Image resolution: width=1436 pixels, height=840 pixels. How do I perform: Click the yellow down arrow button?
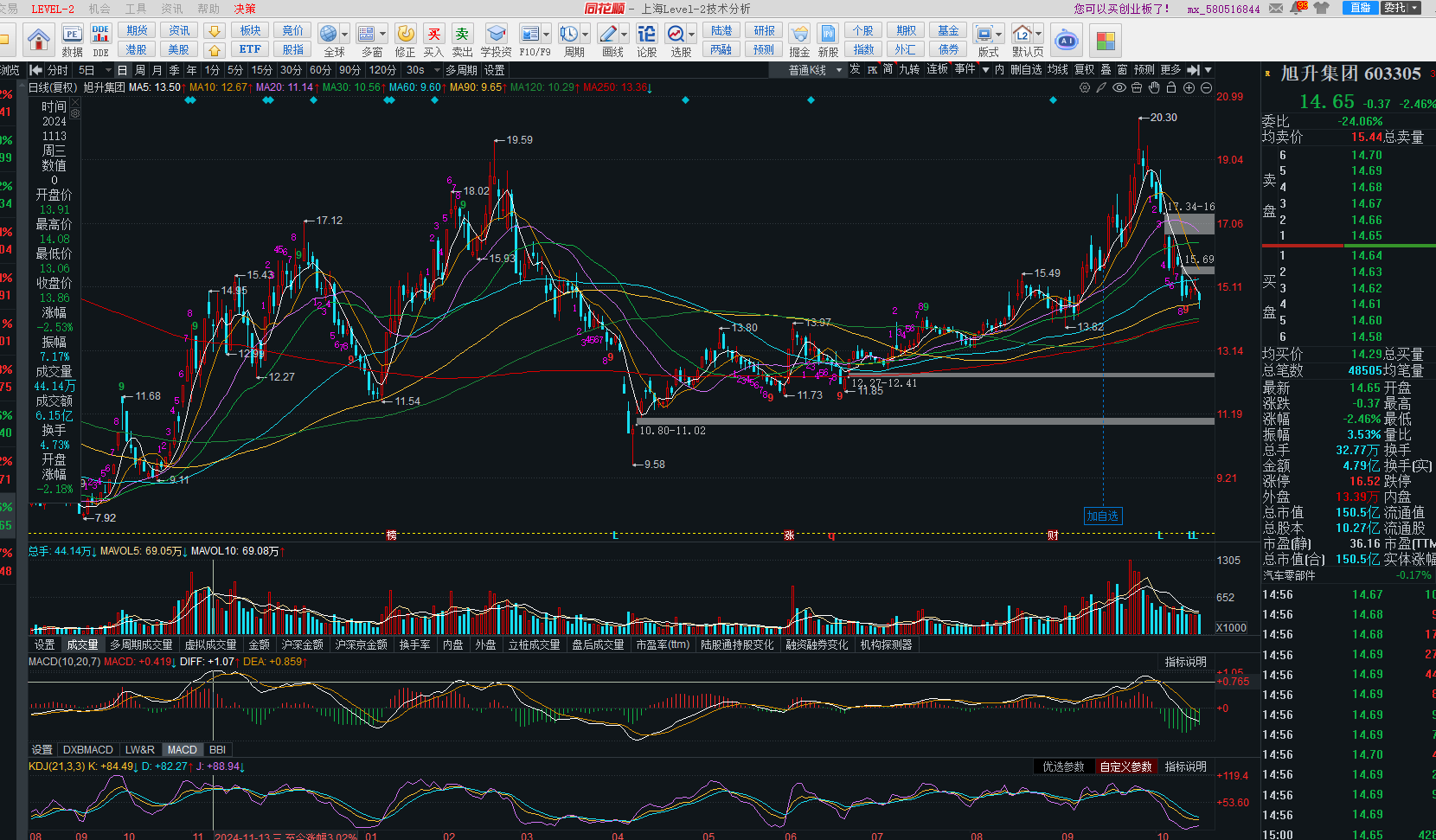215,31
